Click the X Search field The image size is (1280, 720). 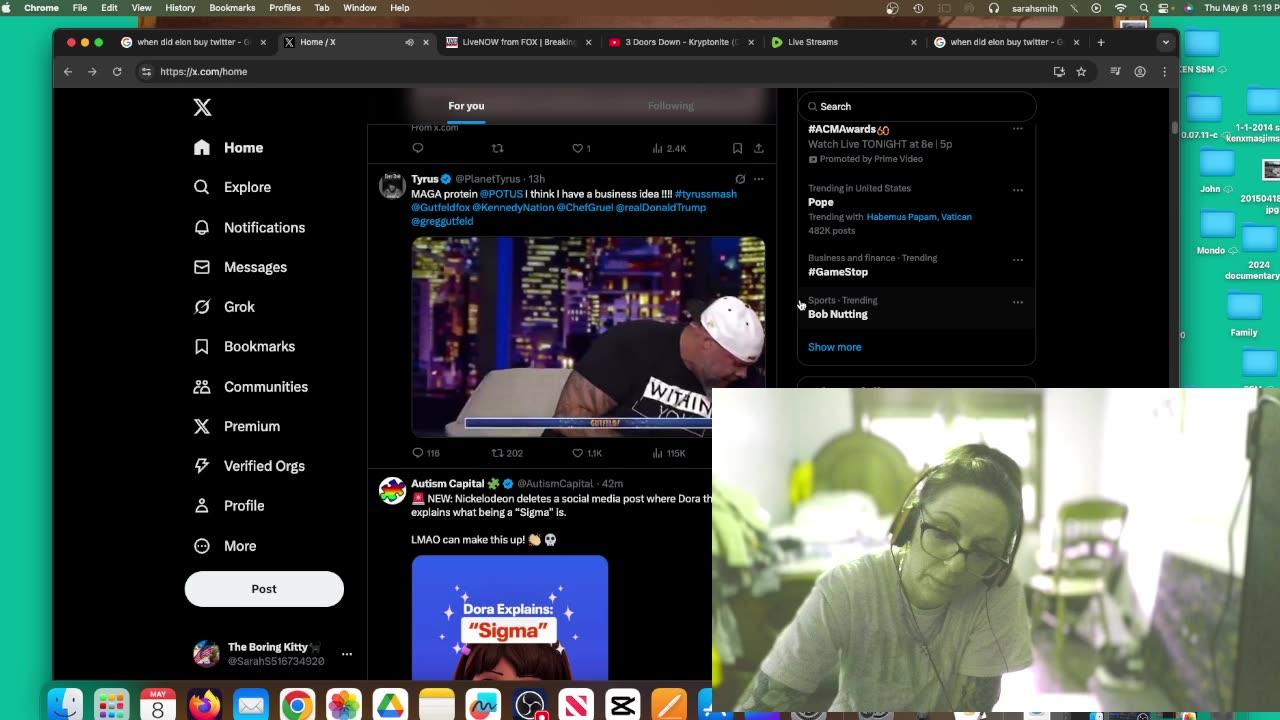tap(917, 106)
